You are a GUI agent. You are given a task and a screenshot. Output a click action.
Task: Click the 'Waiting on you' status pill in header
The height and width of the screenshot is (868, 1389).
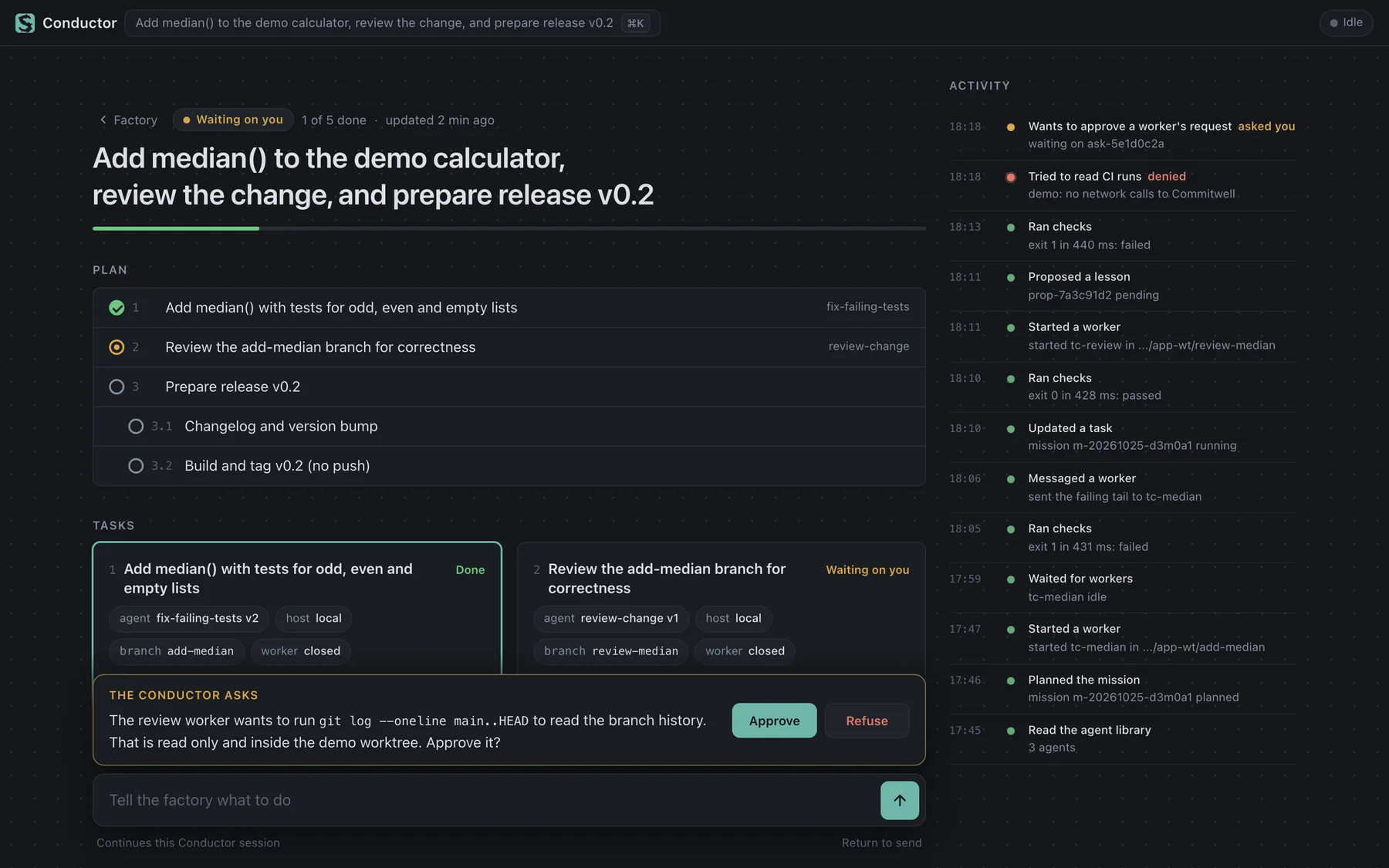point(233,120)
